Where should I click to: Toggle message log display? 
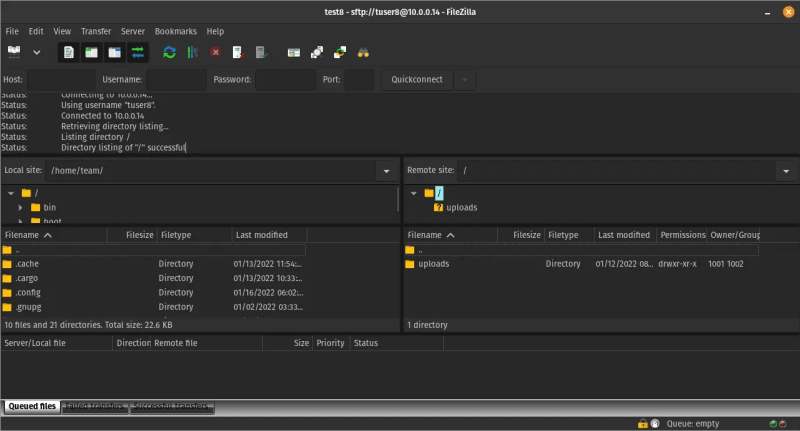pos(69,52)
